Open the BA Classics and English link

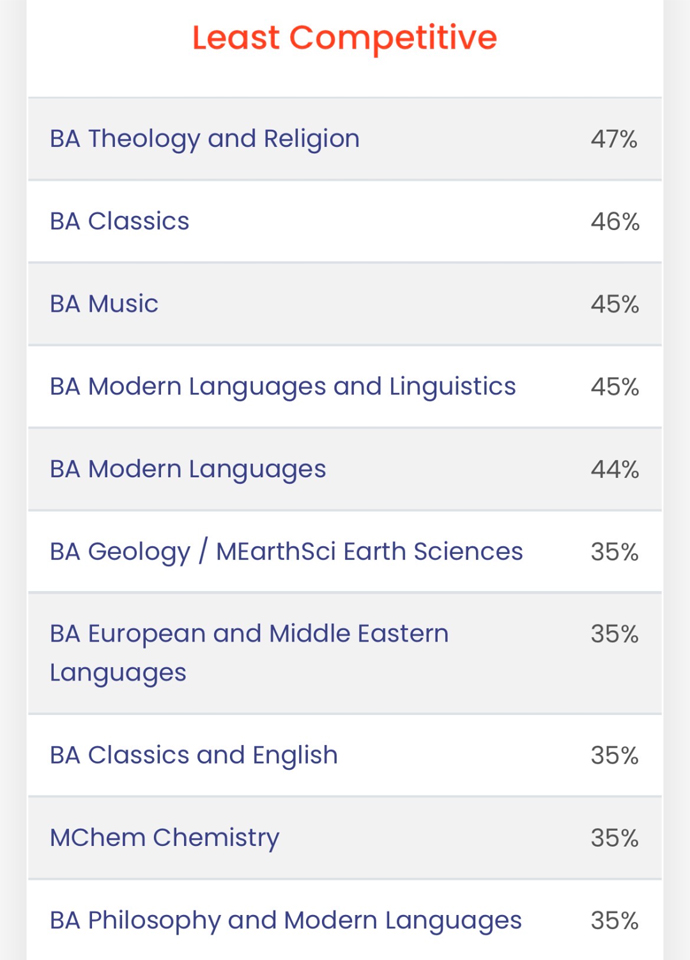193,755
